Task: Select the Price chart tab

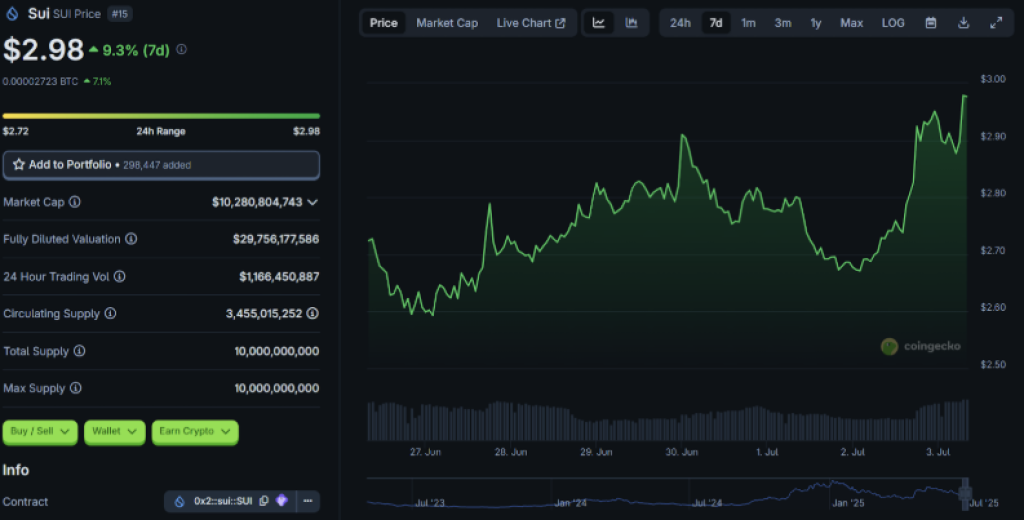Action: click(x=383, y=23)
